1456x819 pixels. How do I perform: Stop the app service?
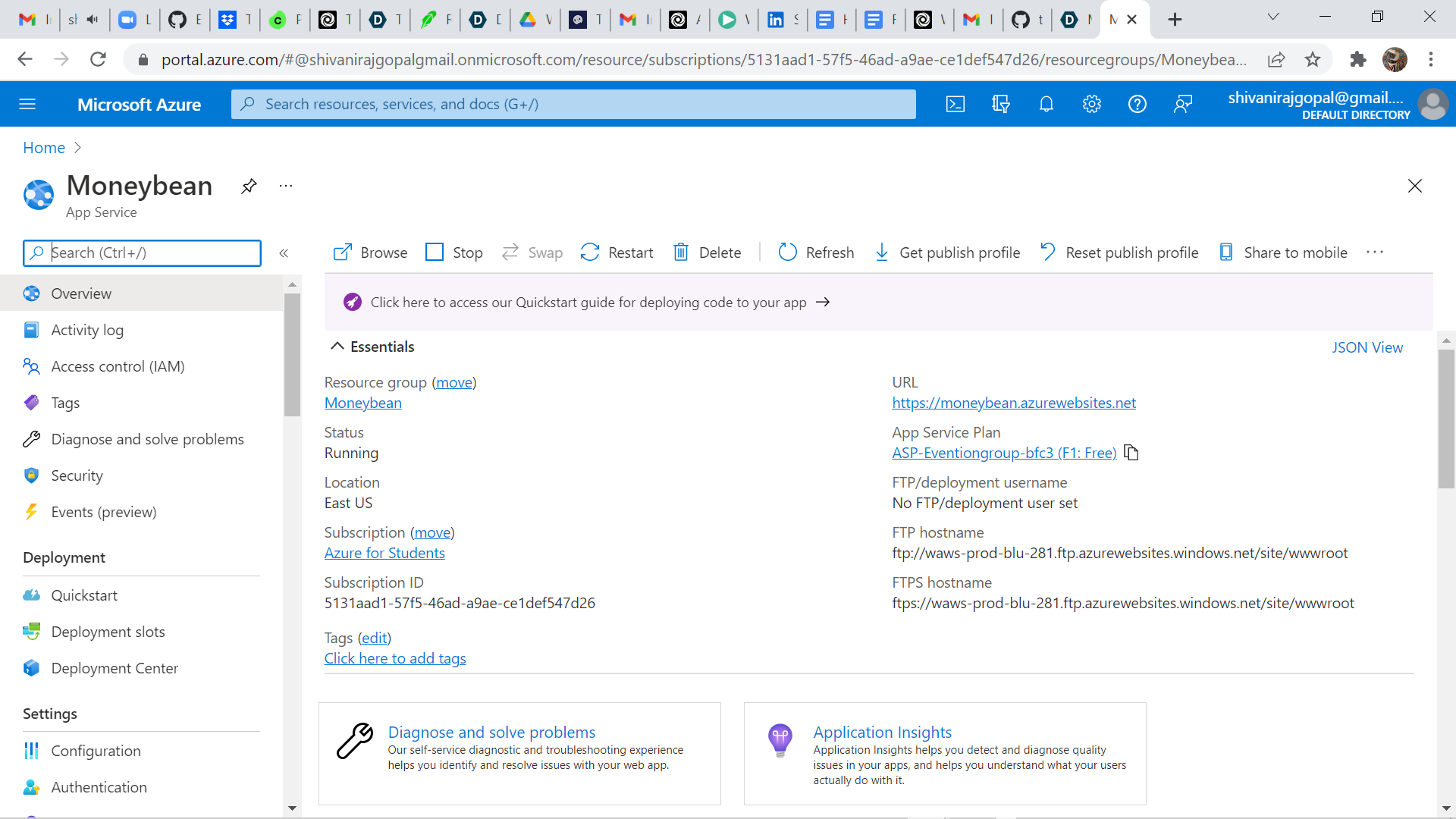(x=454, y=253)
